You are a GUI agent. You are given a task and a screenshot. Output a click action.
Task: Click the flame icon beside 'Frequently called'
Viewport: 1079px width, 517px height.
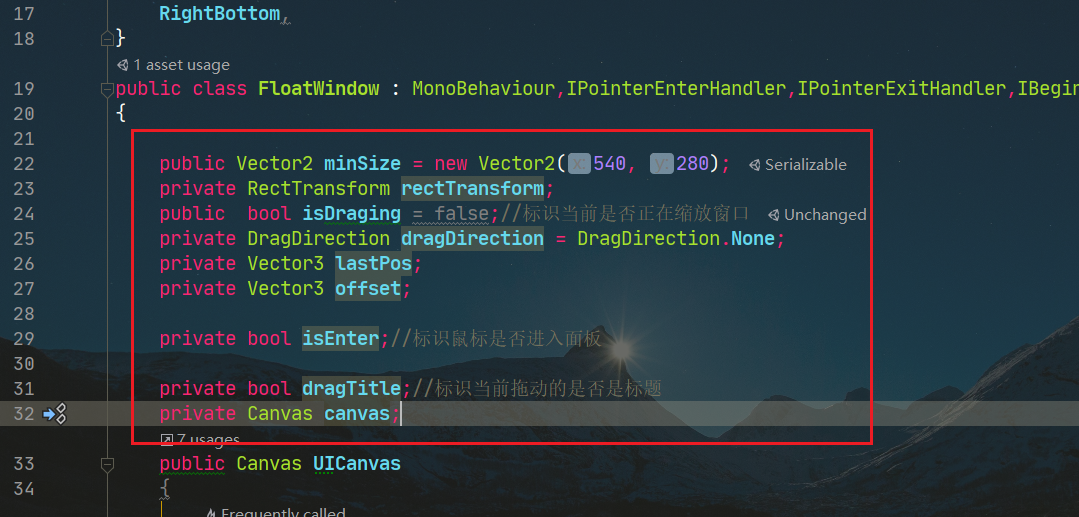213,513
